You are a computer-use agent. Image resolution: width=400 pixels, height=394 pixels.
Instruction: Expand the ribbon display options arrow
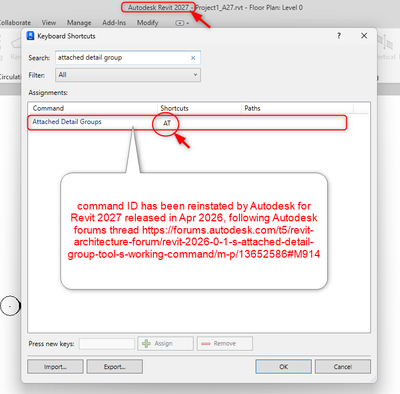click(x=188, y=23)
